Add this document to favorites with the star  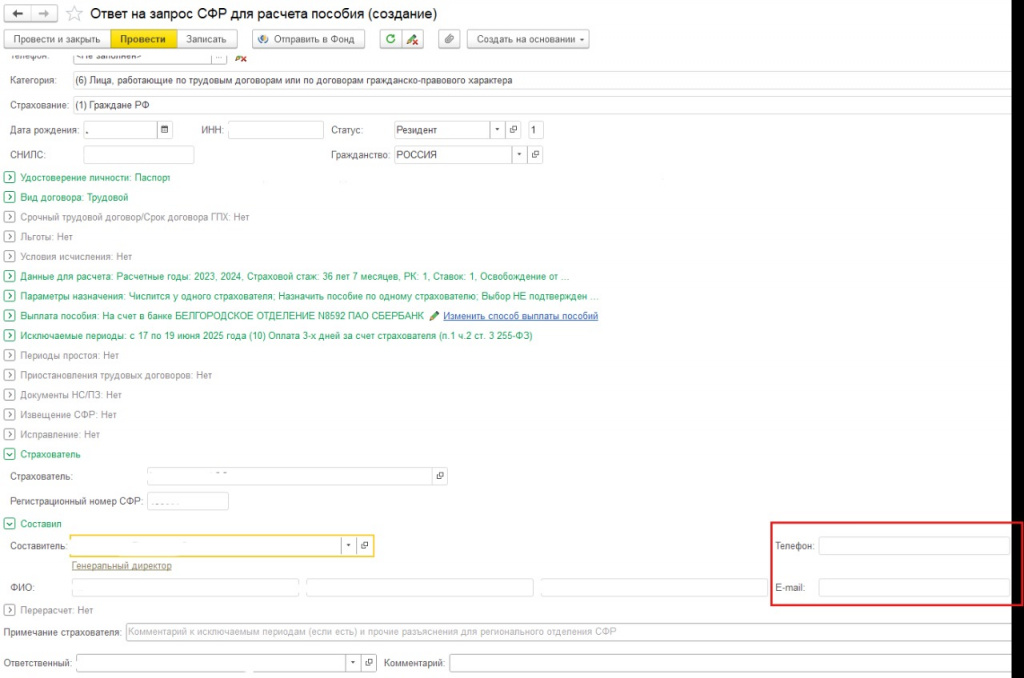pos(74,14)
